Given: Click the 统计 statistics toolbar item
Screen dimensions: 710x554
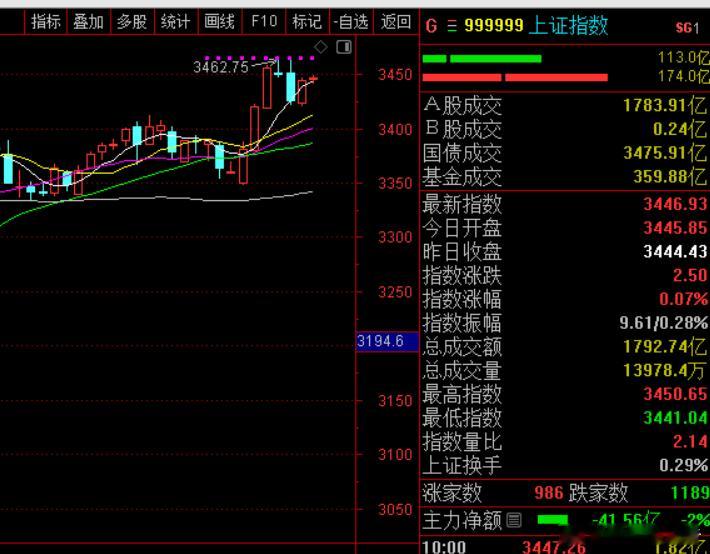Looking at the screenshot, I should pos(175,21).
